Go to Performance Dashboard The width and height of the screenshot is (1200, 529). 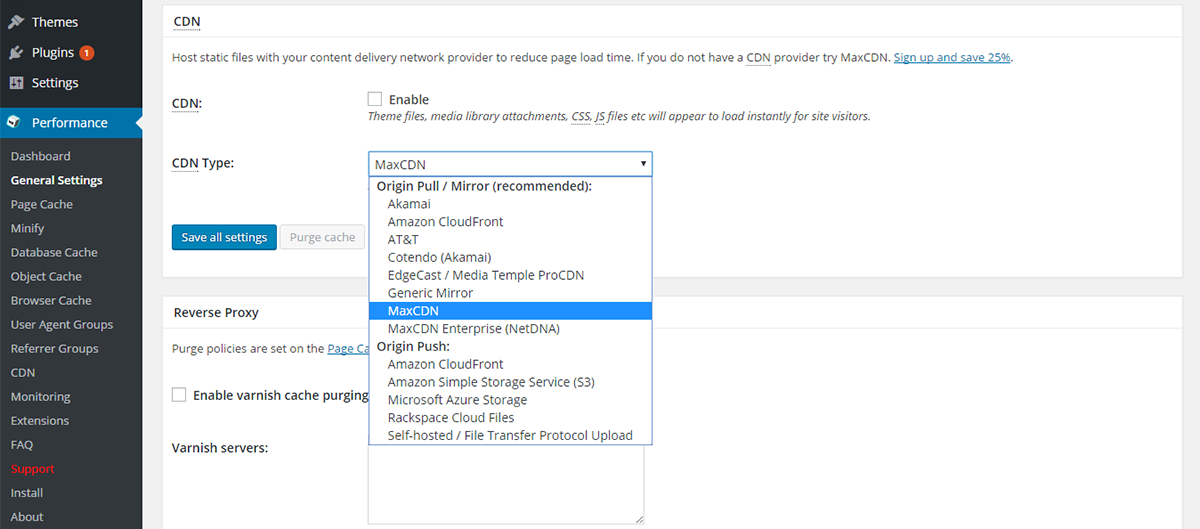coord(41,156)
